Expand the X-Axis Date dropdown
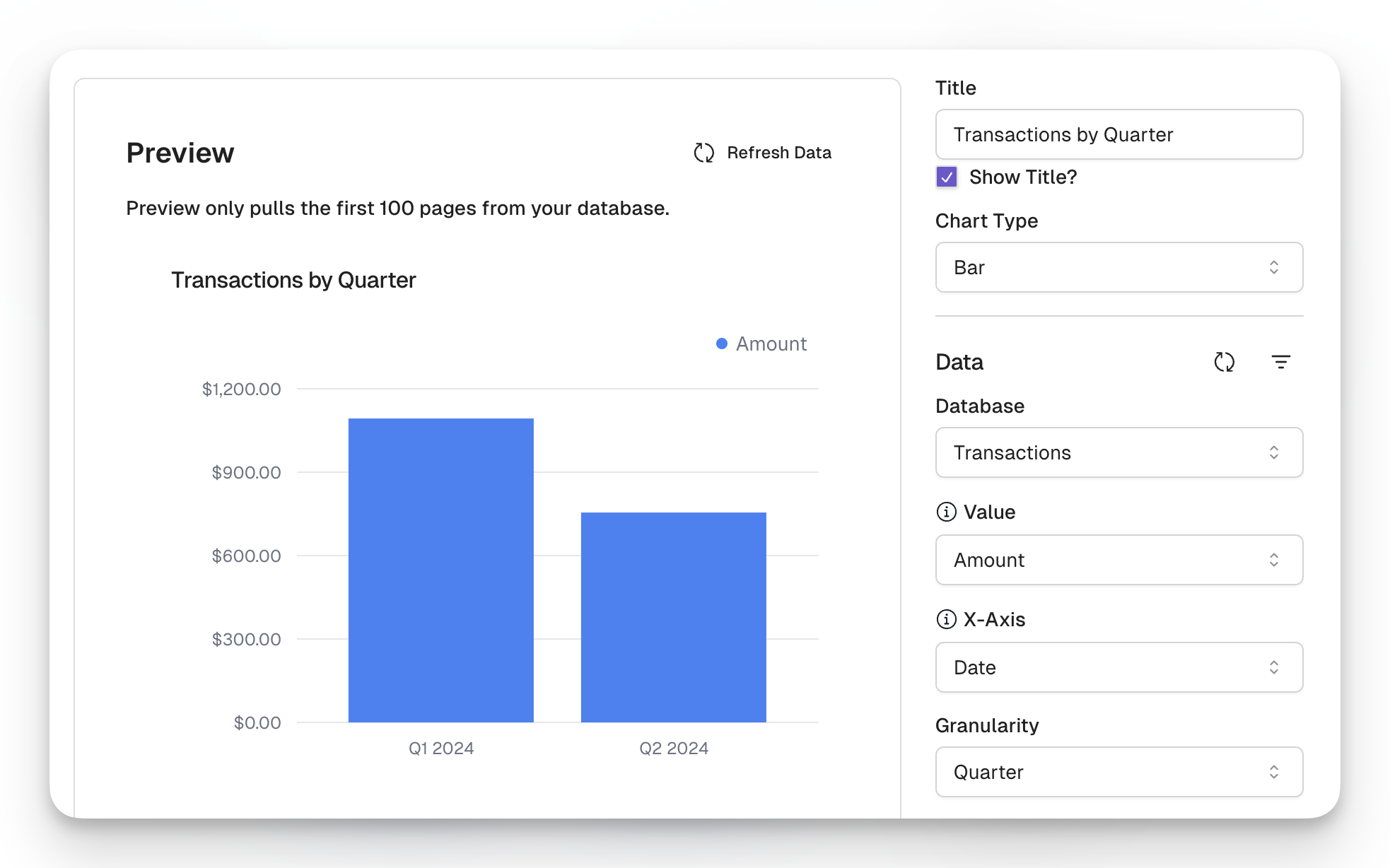The image size is (1390, 868). [1118, 667]
